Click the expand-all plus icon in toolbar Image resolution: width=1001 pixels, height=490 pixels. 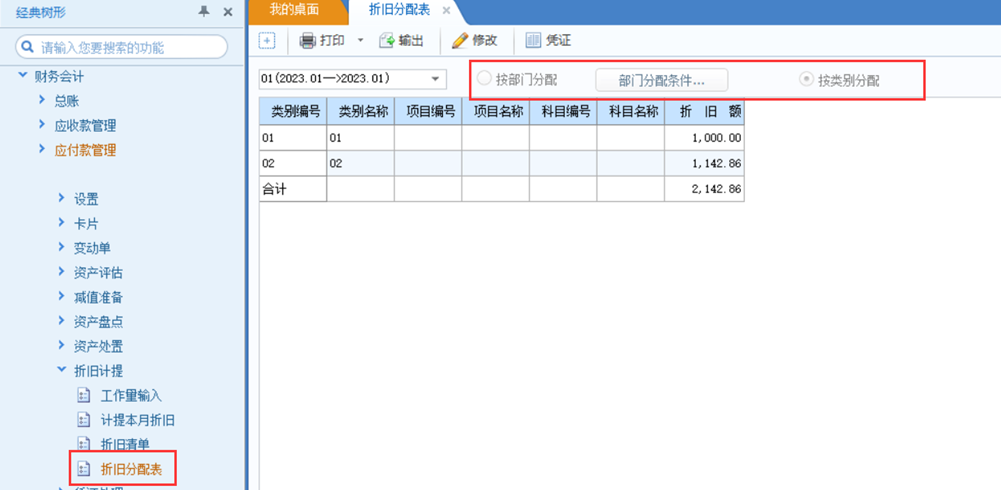[x=266, y=41]
